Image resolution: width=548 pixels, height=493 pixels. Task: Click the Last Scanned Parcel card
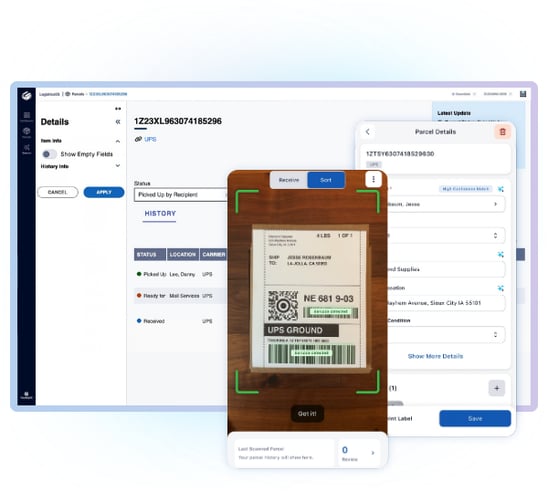click(x=283, y=453)
